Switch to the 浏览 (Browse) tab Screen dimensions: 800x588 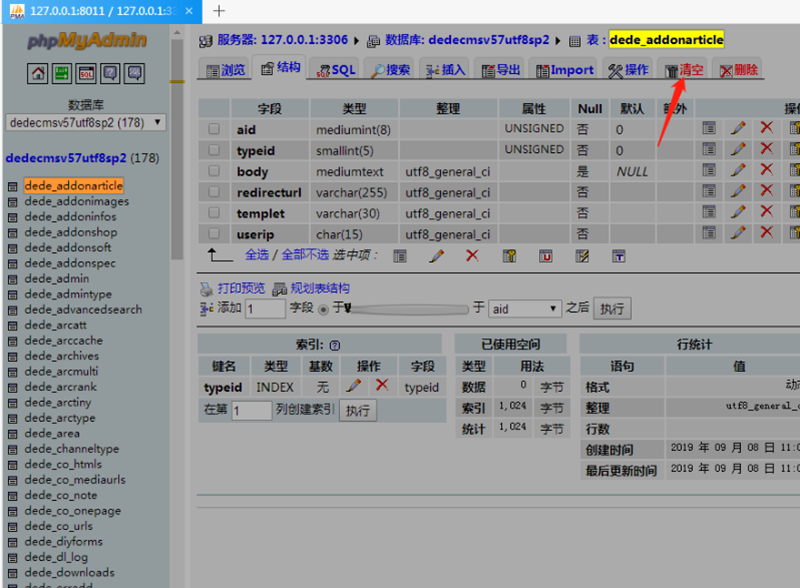223,70
